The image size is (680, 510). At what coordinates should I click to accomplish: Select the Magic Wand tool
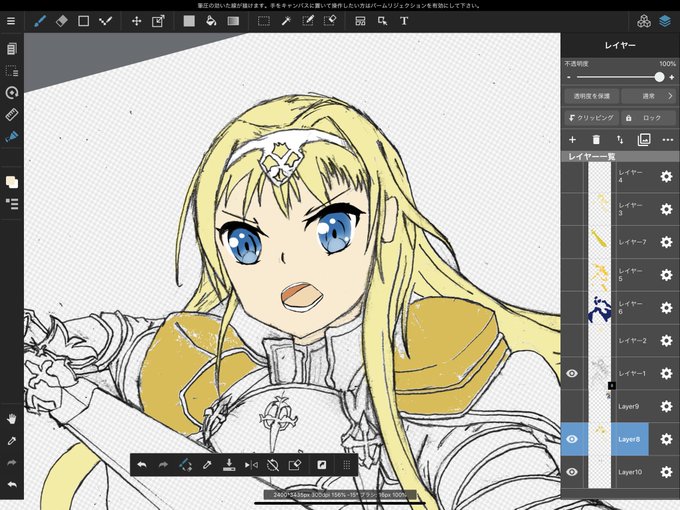pyautogui.click(x=286, y=21)
